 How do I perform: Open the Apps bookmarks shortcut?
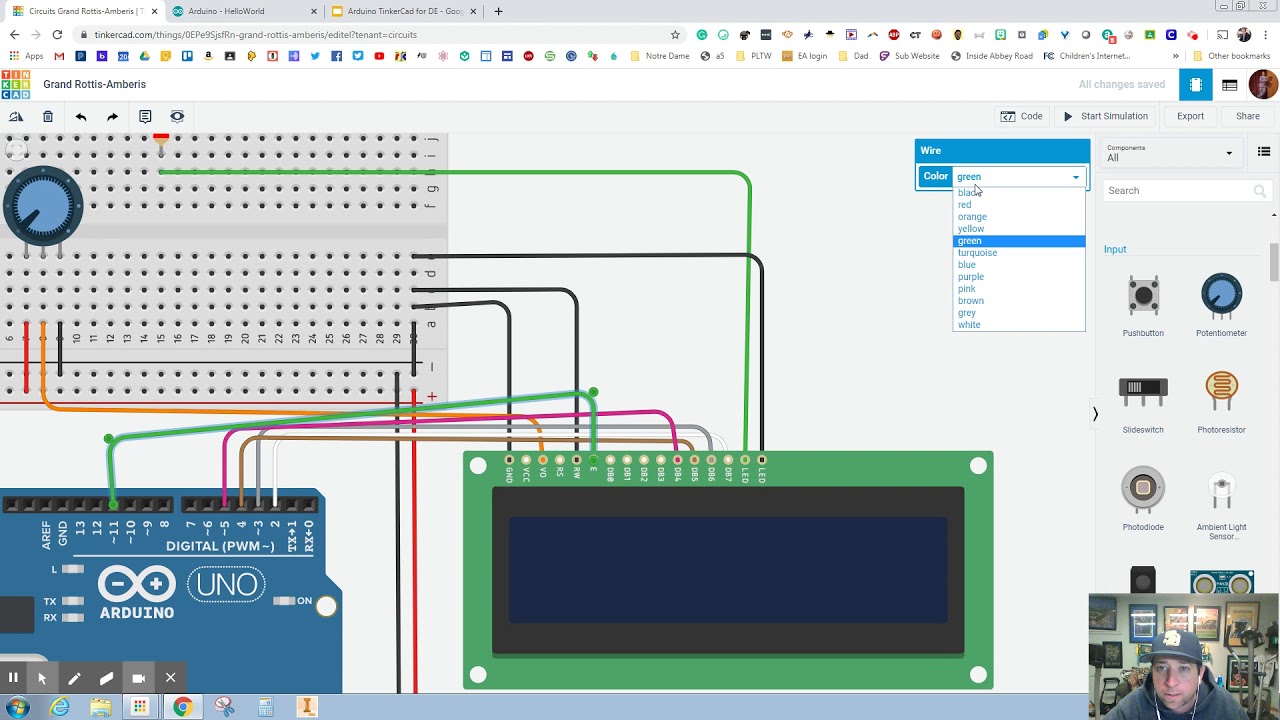click(x=27, y=56)
